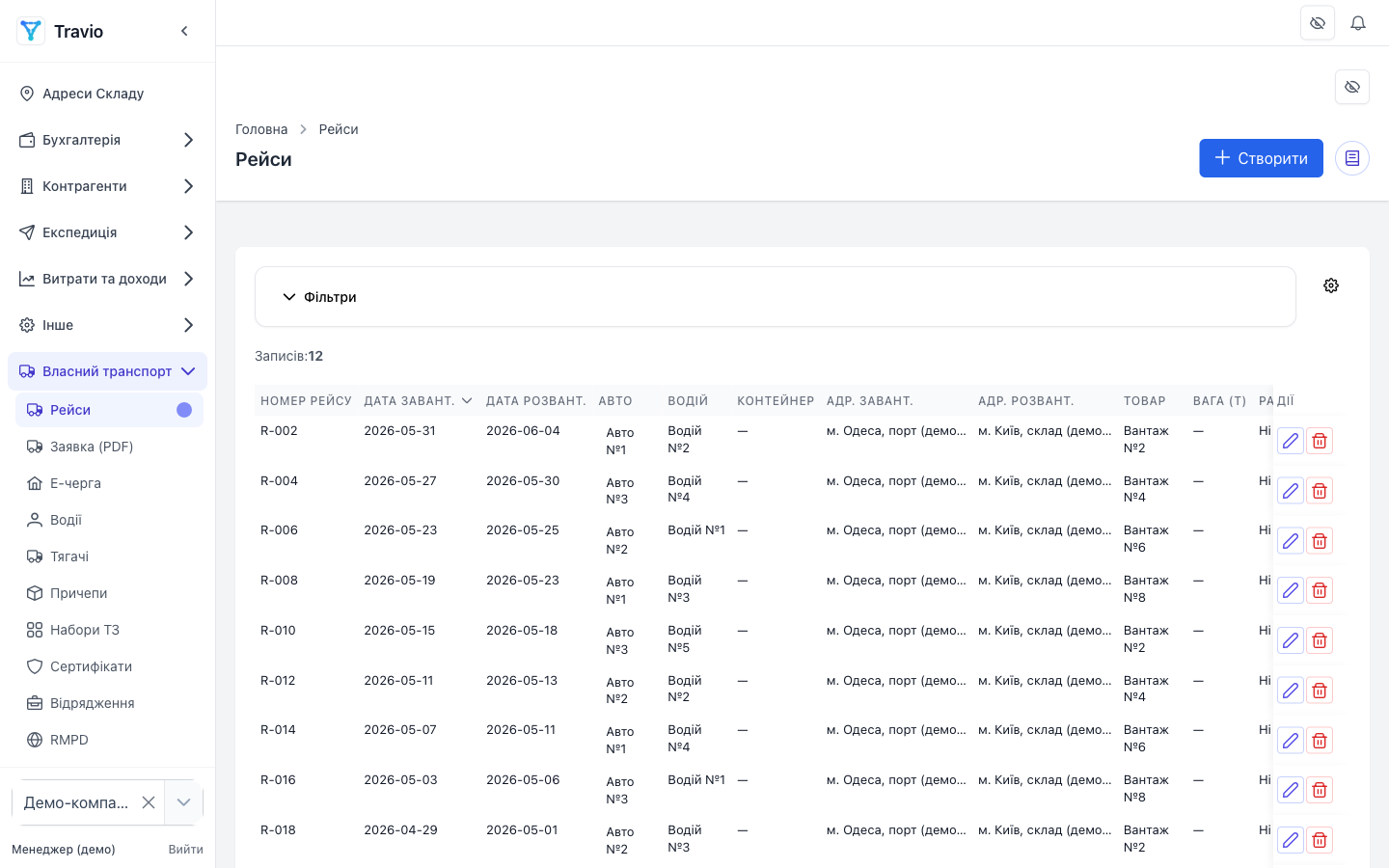Delete trip R-002 with trash icon
Viewport: 1389px width, 868px height.
(1320, 441)
